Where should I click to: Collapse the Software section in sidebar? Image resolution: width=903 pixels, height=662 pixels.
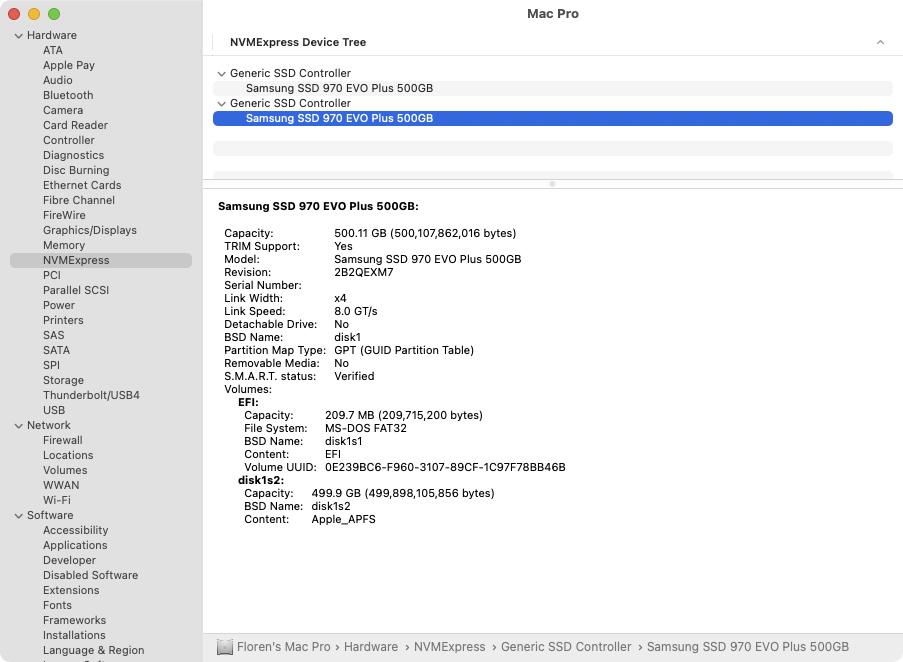(x=18, y=516)
